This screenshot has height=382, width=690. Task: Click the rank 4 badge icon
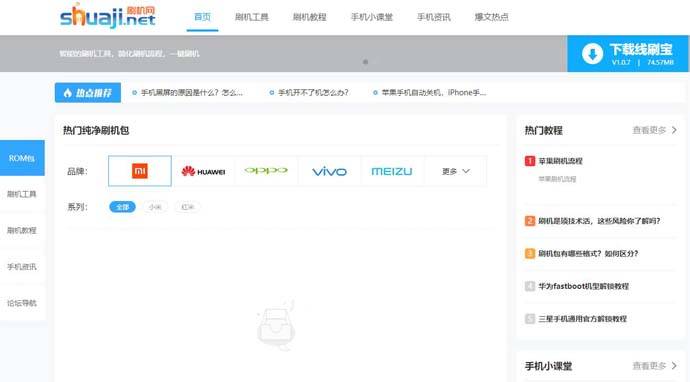pyautogui.click(x=530, y=286)
